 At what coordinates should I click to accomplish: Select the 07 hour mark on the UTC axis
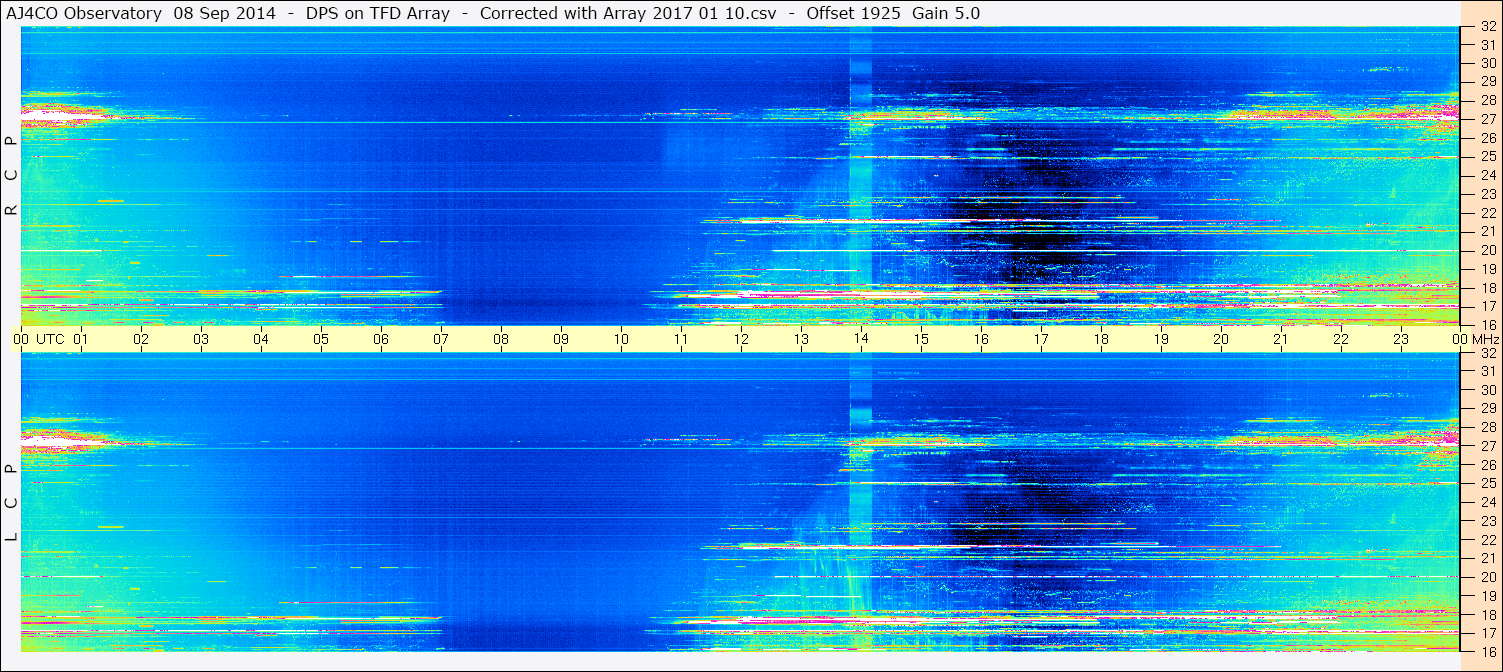click(x=441, y=339)
